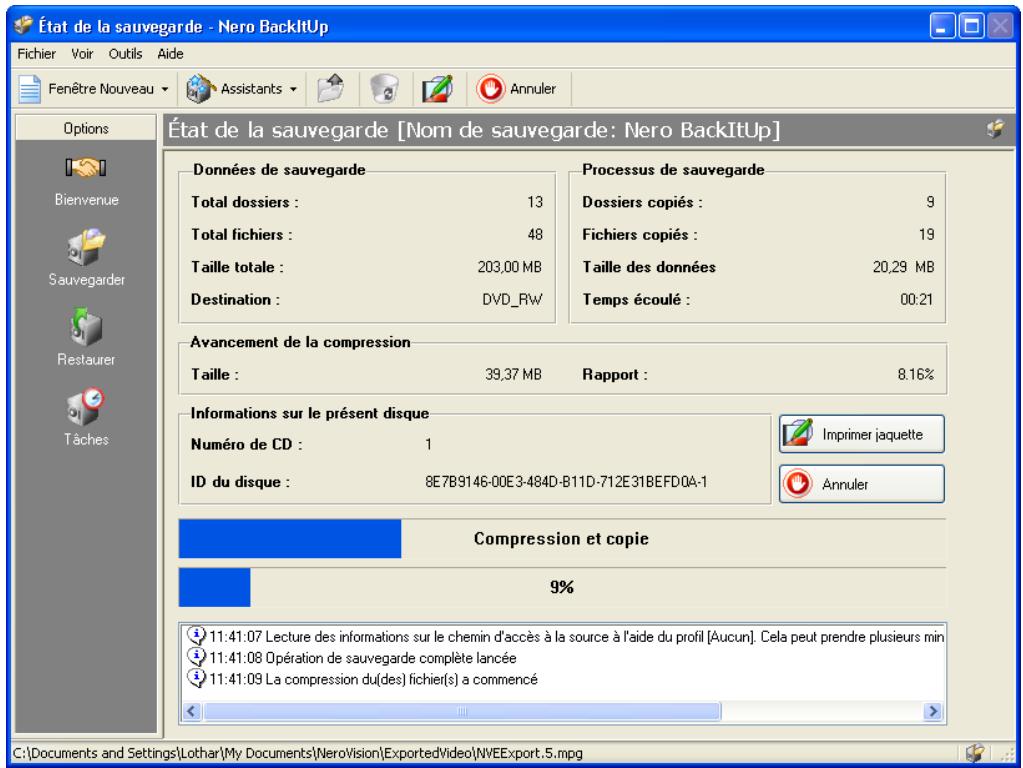Open the Outils menu
The width and height of the screenshot is (1023, 768).
(125, 54)
